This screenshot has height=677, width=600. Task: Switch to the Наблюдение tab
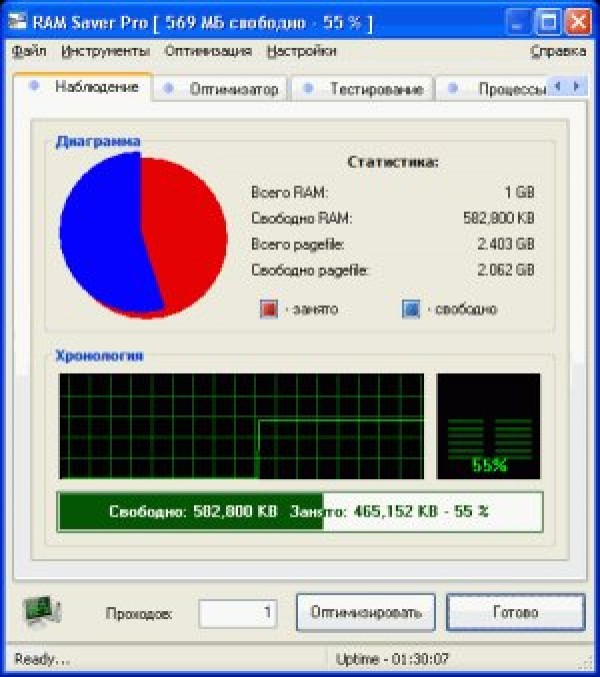point(82,87)
